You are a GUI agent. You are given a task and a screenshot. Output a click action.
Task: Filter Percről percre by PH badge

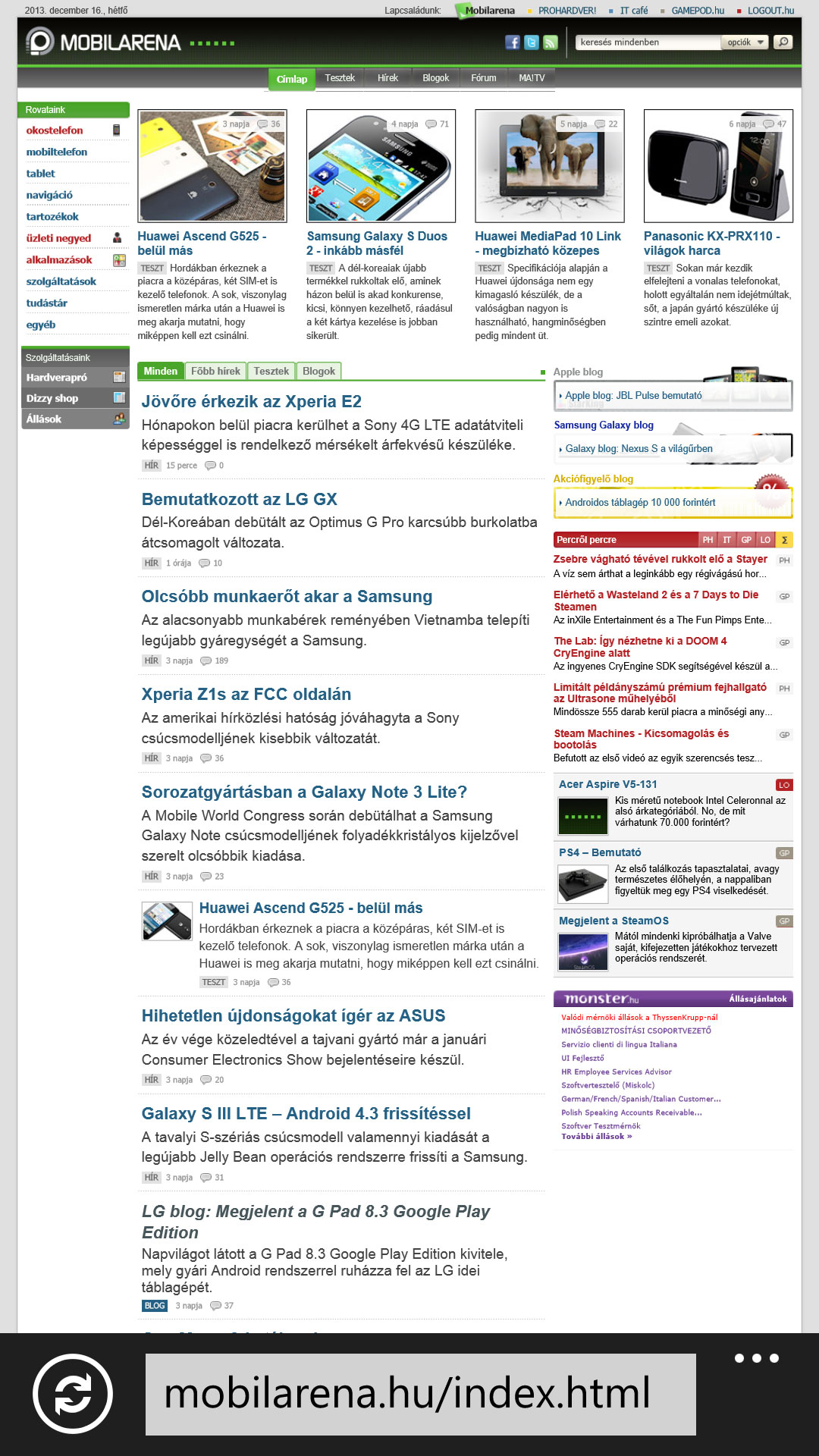click(708, 540)
